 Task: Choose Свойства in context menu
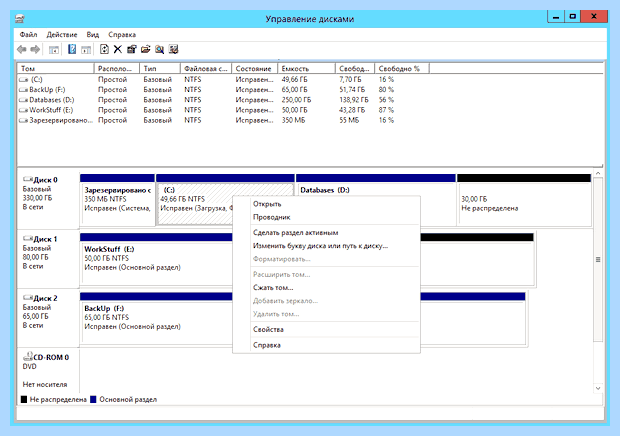click(x=326, y=329)
